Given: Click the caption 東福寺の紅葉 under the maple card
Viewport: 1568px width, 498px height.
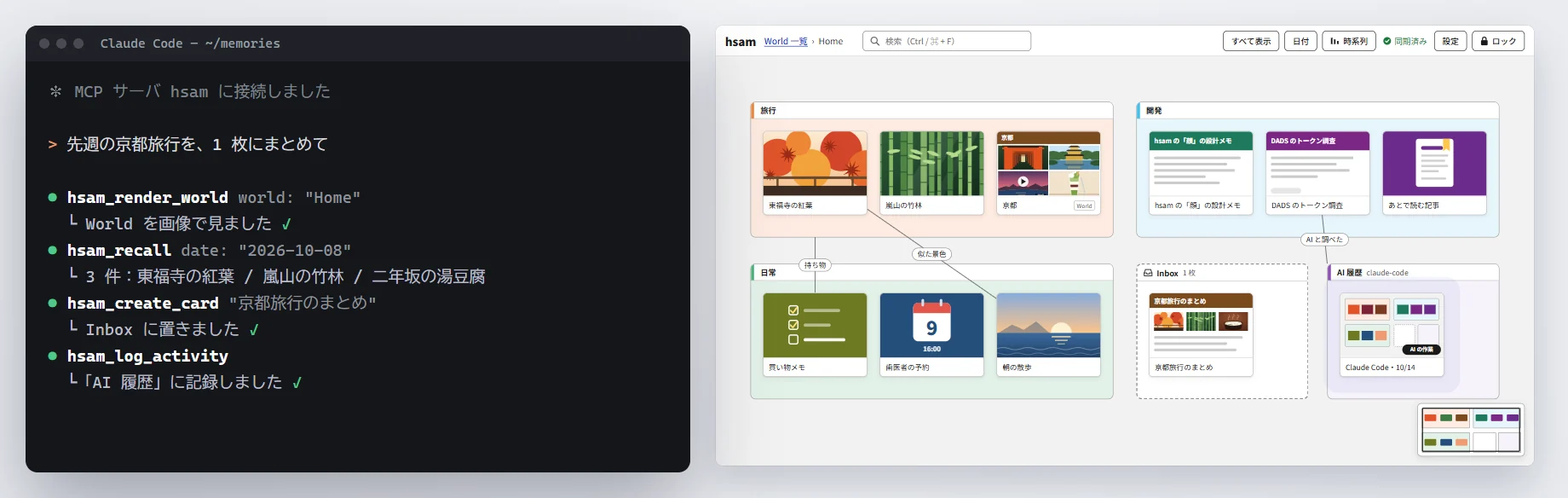Looking at the screenshot, I should [x=791, y=206].
